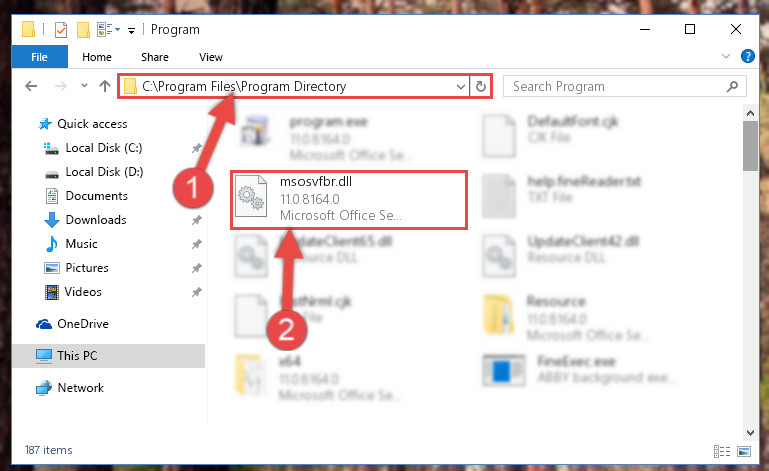This screenshot has width=769, height=471.
Task: Open the recent locations dropdown arrow
Action: (84, 86)
